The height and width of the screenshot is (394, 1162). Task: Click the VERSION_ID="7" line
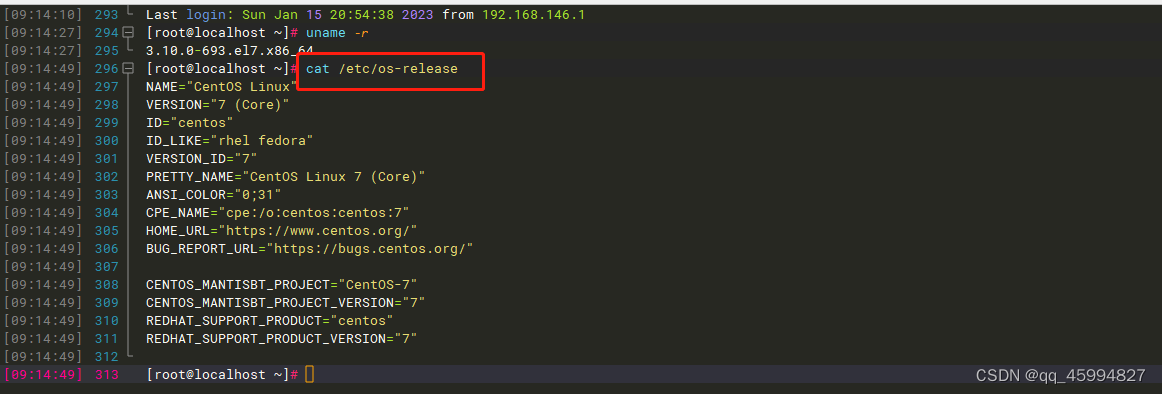coord(202,158)
